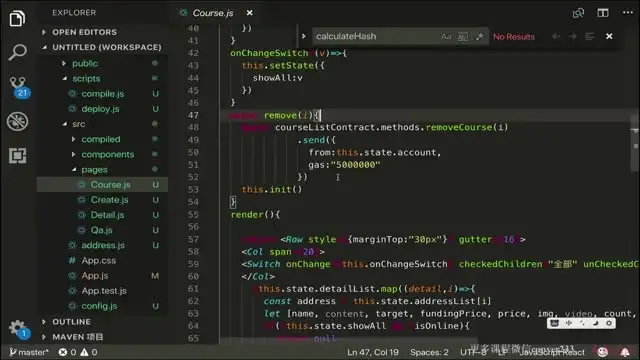Viewport: 640px width, 360px height.
Task: Expand the components folder
Action: [108, 154]
